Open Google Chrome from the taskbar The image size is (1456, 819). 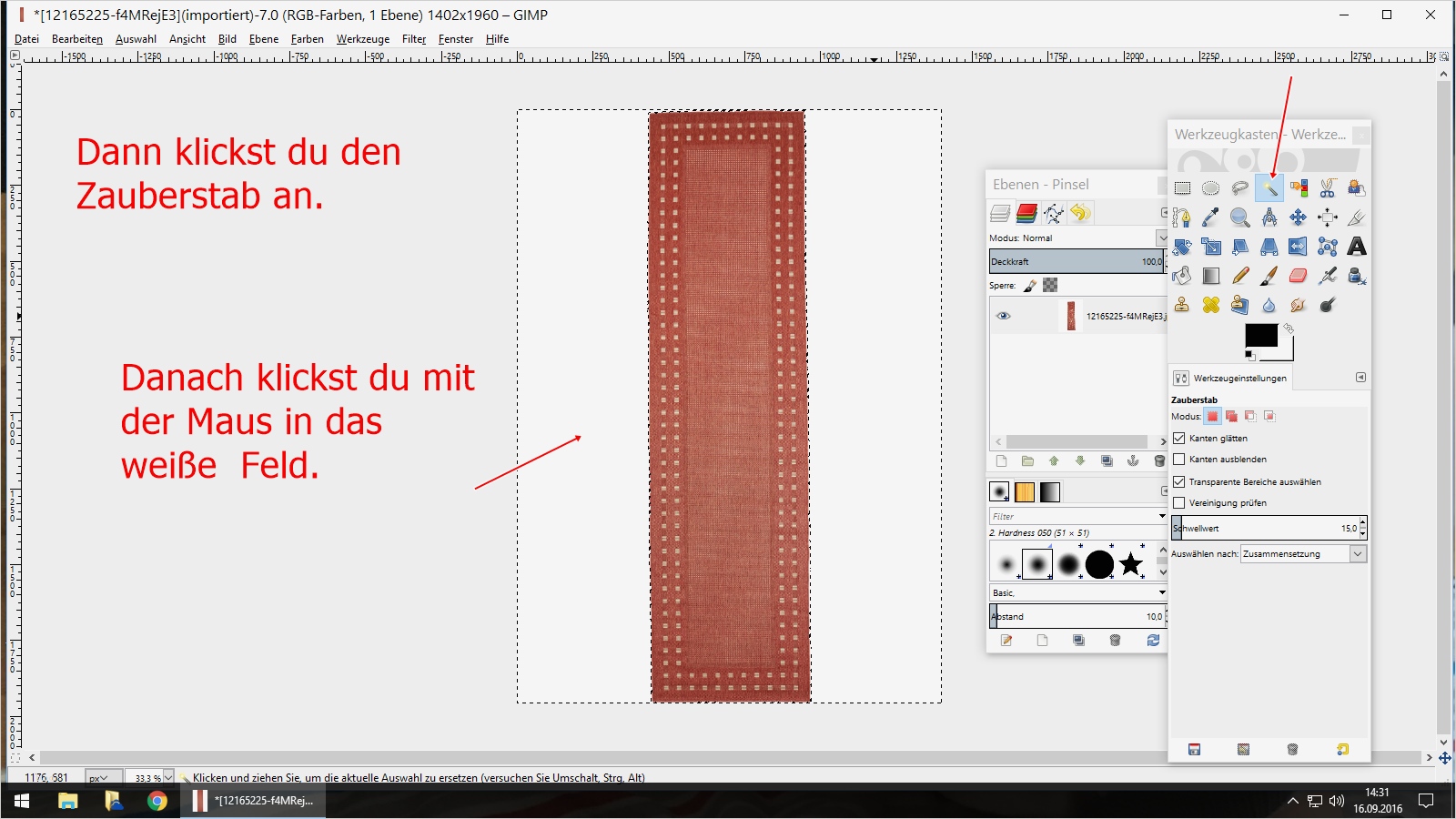[157, 801]
